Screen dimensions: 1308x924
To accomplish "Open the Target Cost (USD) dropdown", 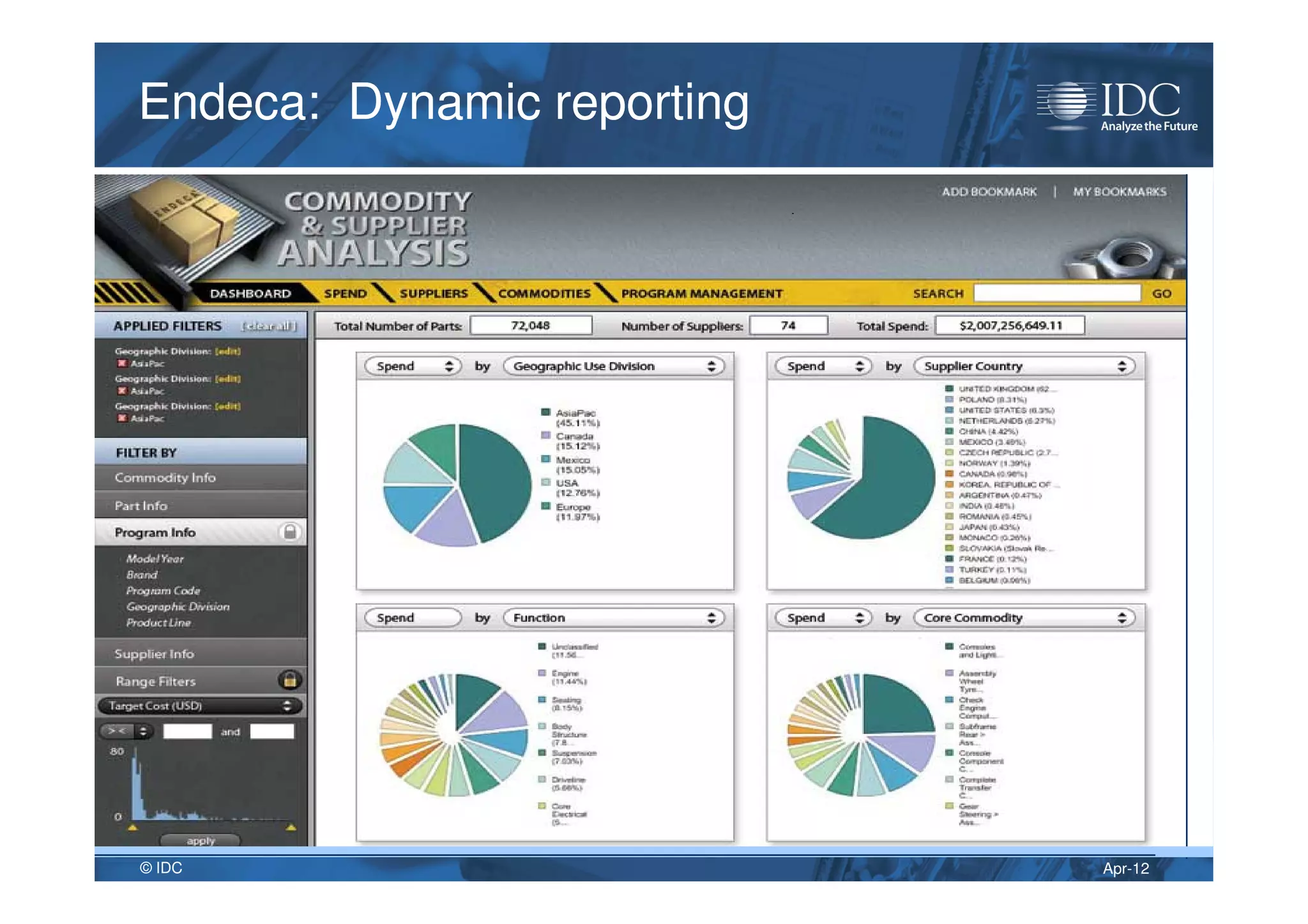I will (x=200, y=706).
